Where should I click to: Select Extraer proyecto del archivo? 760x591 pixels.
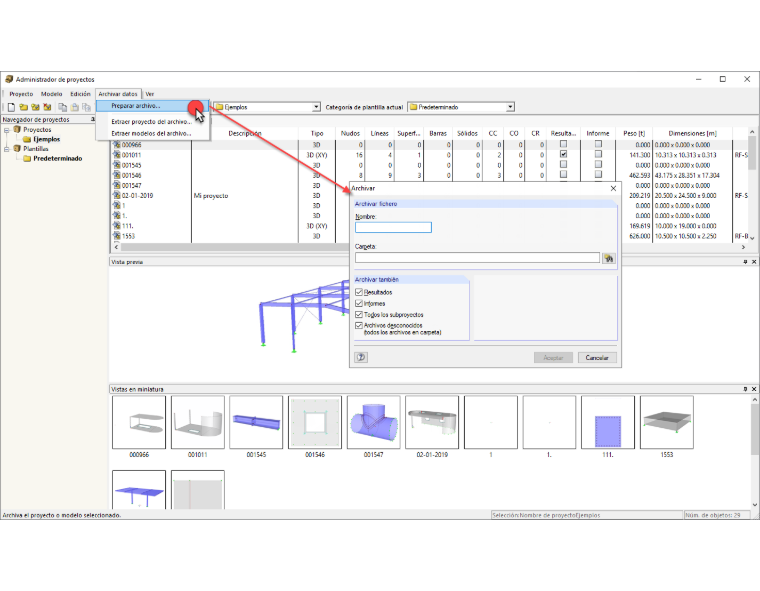pos(153,122)
